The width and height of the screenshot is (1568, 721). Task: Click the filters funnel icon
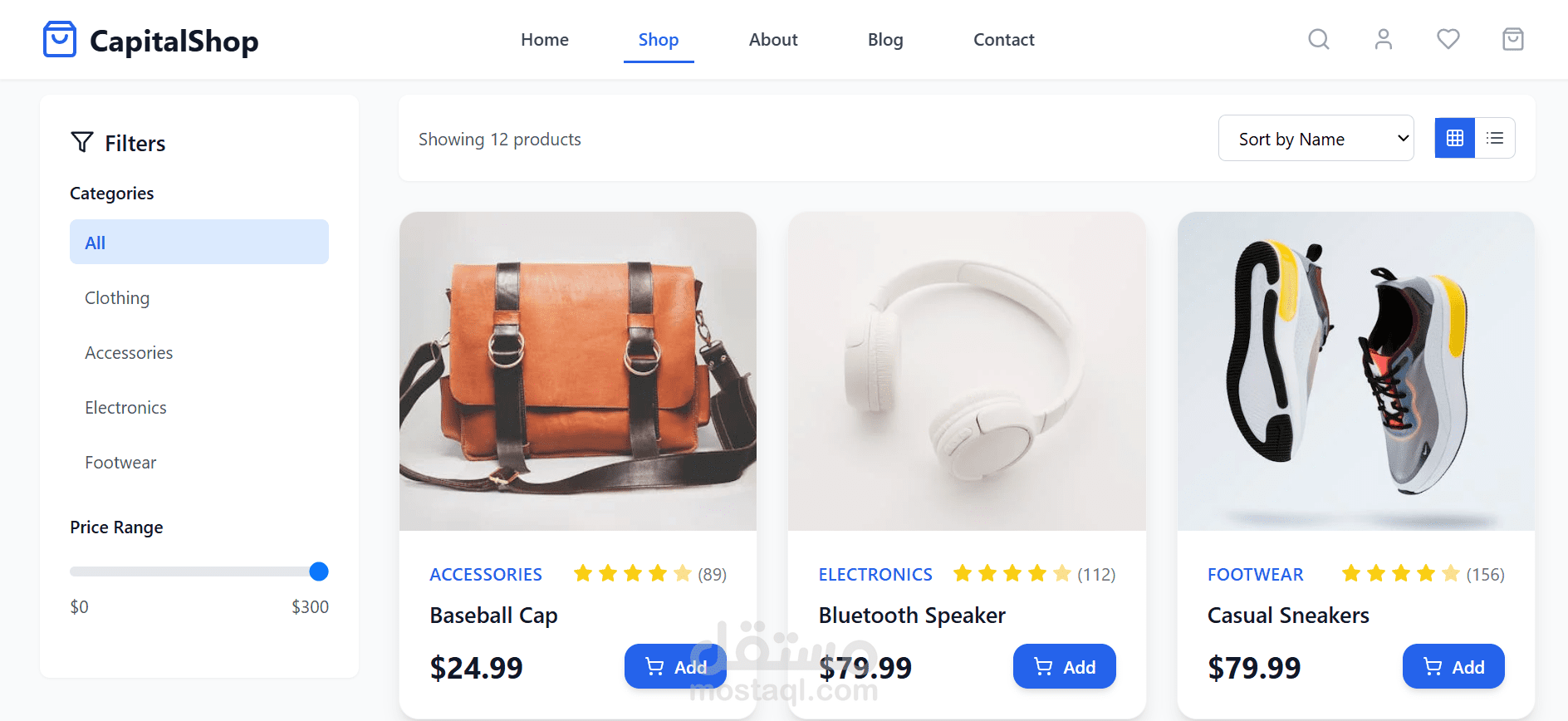81,142
